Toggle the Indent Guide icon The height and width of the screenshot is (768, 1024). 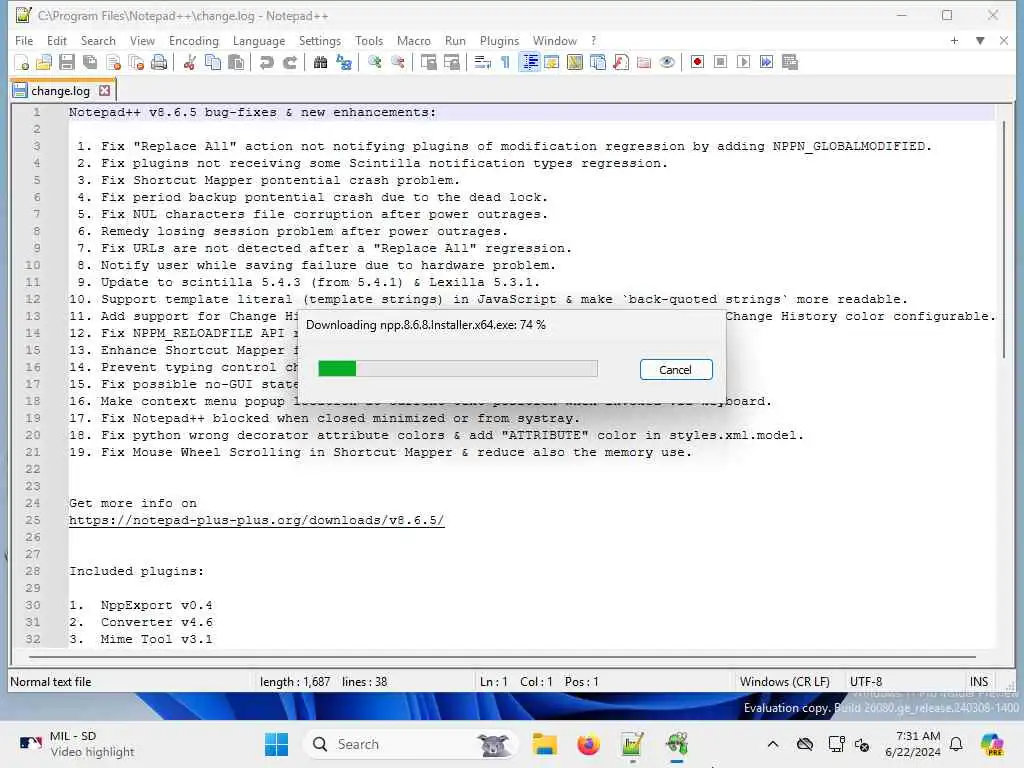pos(530,63)
